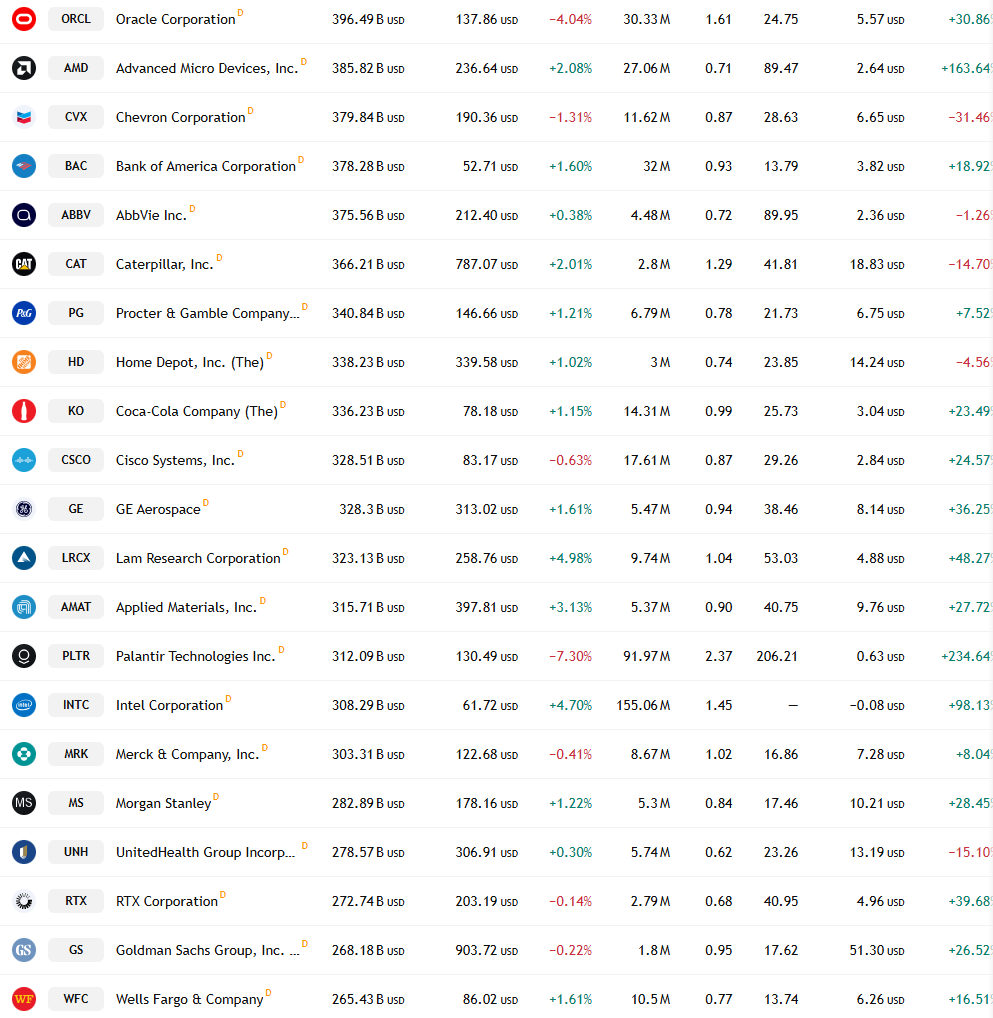
Task: Click Morgan Stanley price 178.16 USD
Action: [x=486, y=803]
